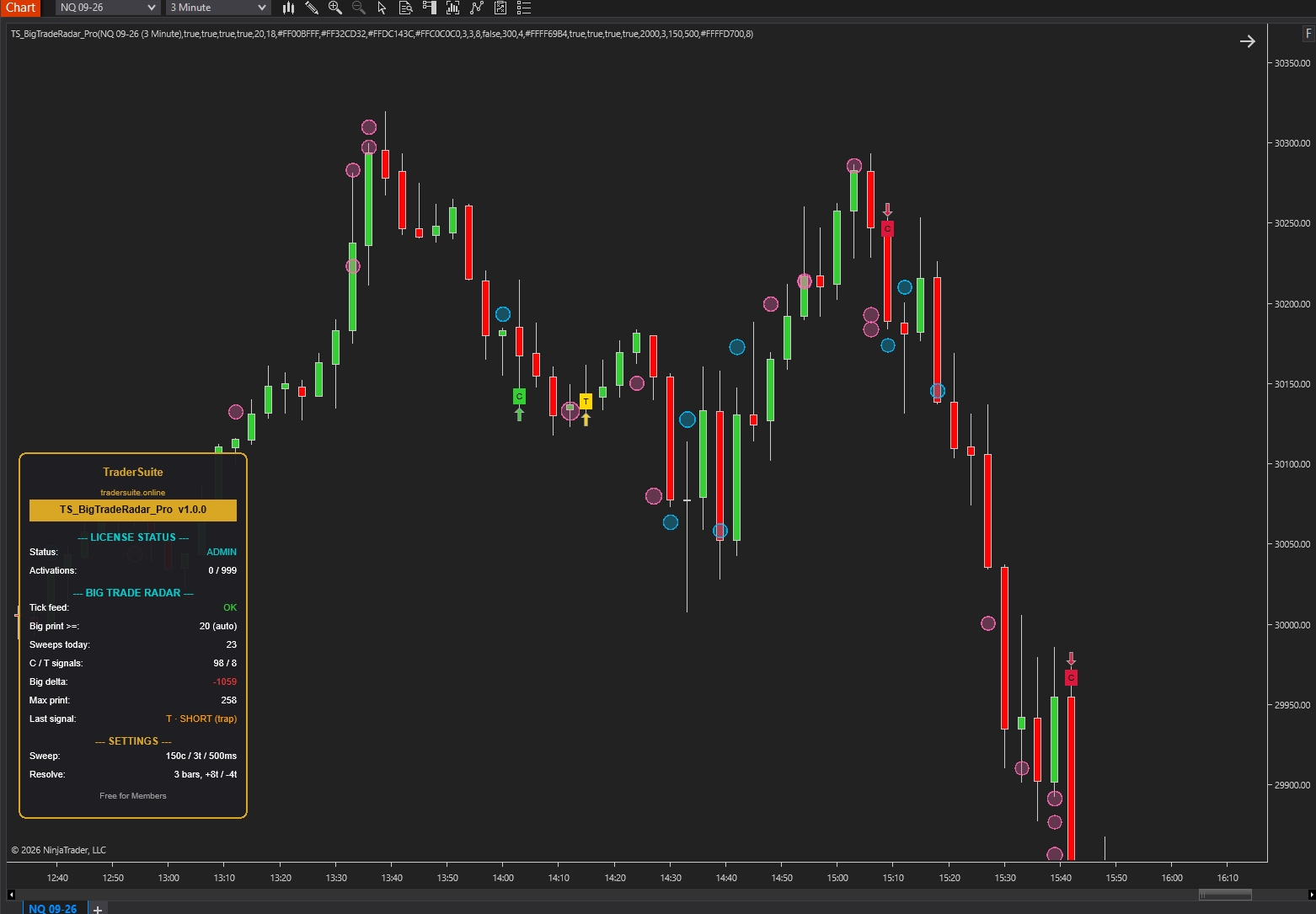
Task: Open the bar type chart style icon
Action: 288,8
